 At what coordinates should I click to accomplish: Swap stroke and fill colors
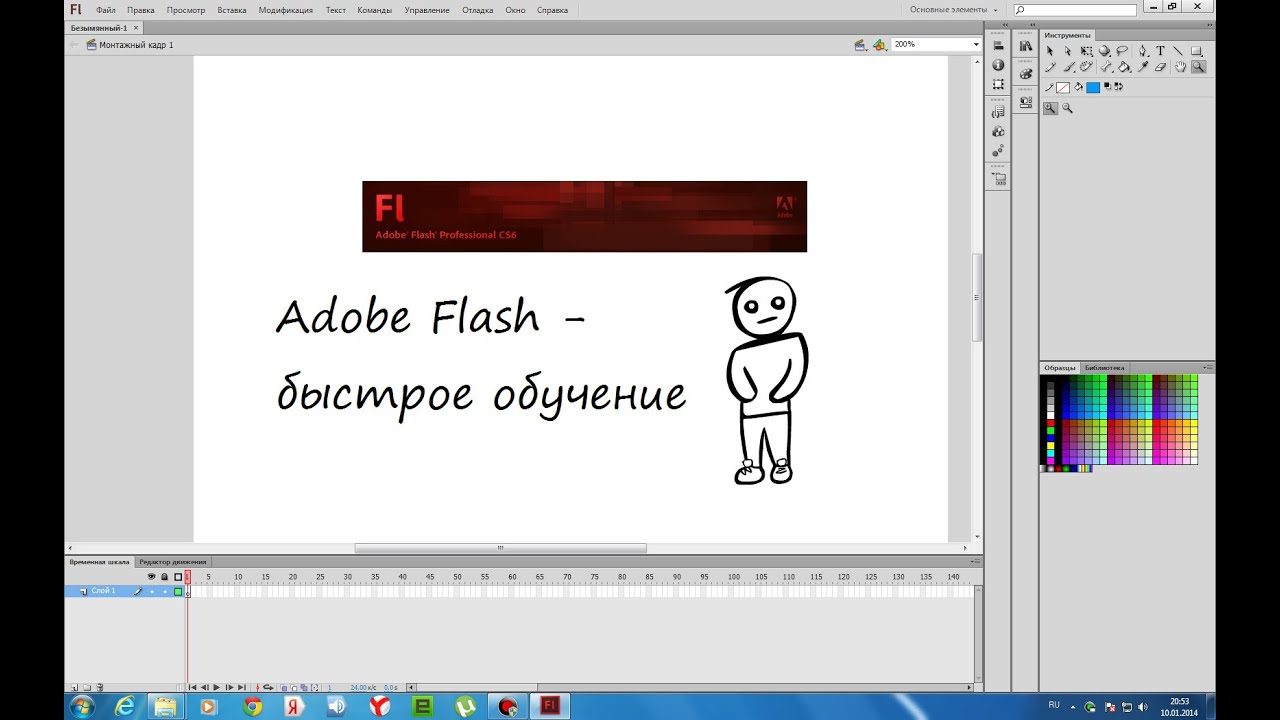pos(1119,86)
